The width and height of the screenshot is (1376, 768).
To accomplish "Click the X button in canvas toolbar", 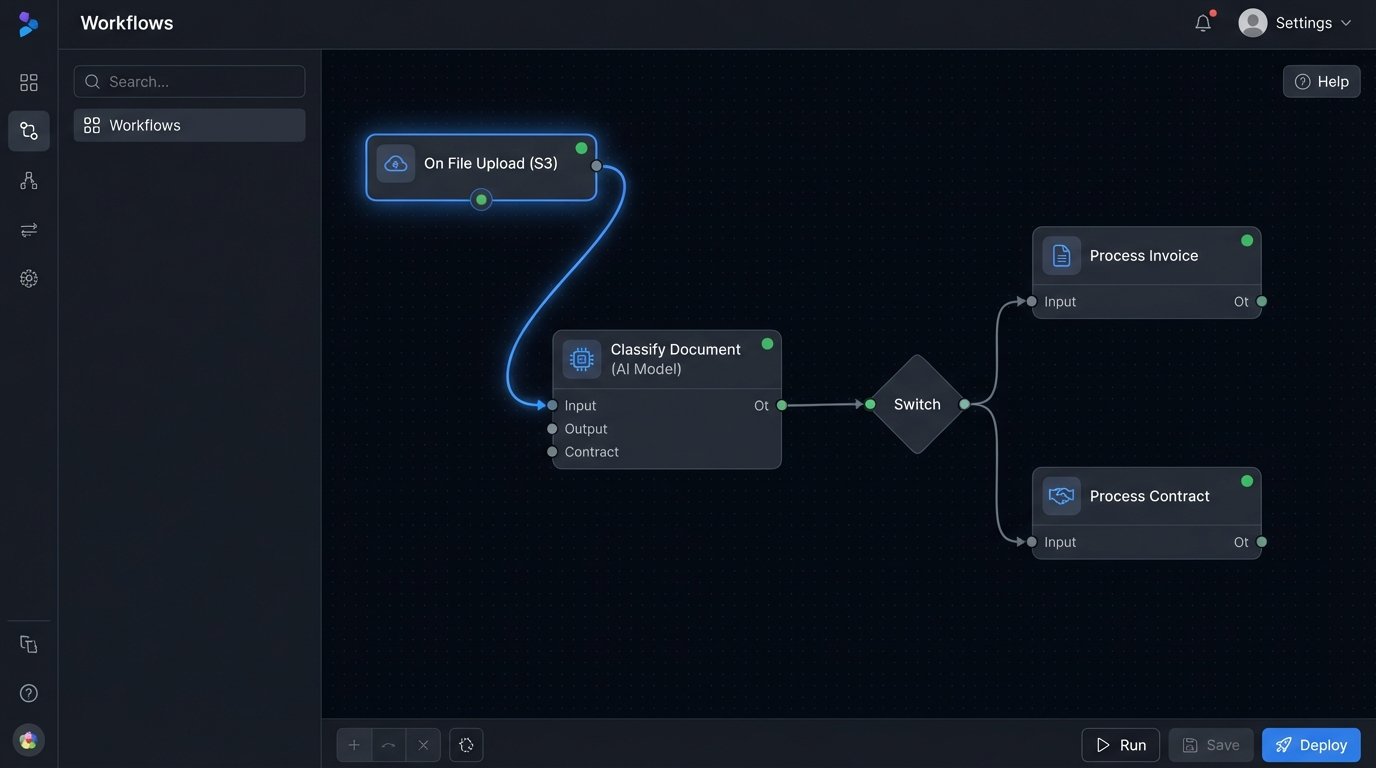I will tap(423, 745).
